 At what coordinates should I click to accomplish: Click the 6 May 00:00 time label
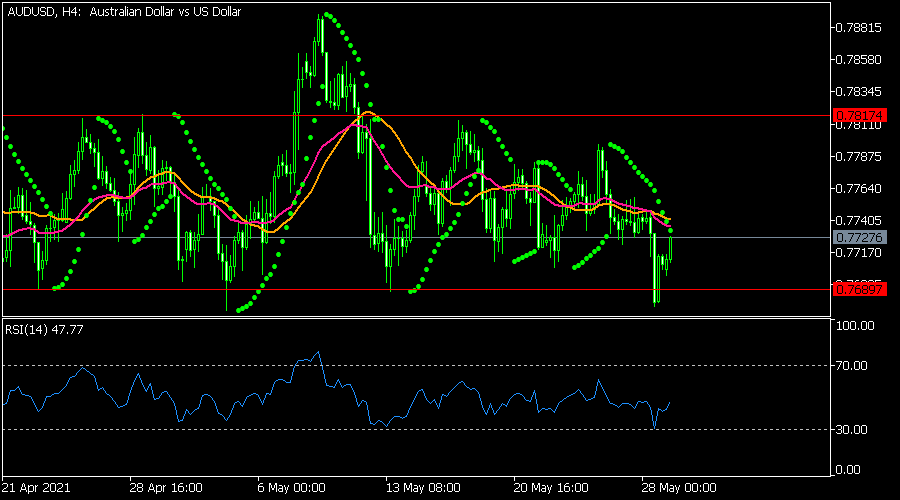292,488
